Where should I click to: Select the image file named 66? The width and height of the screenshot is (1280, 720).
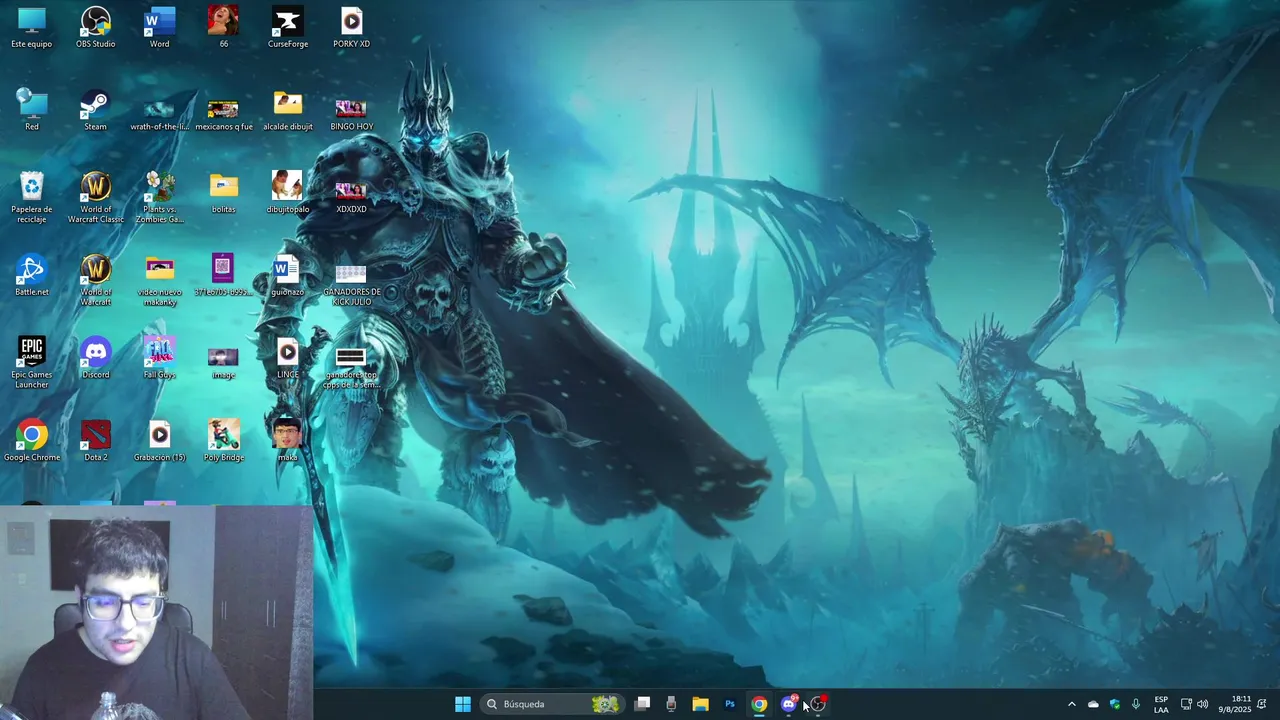tap(223, 27)
